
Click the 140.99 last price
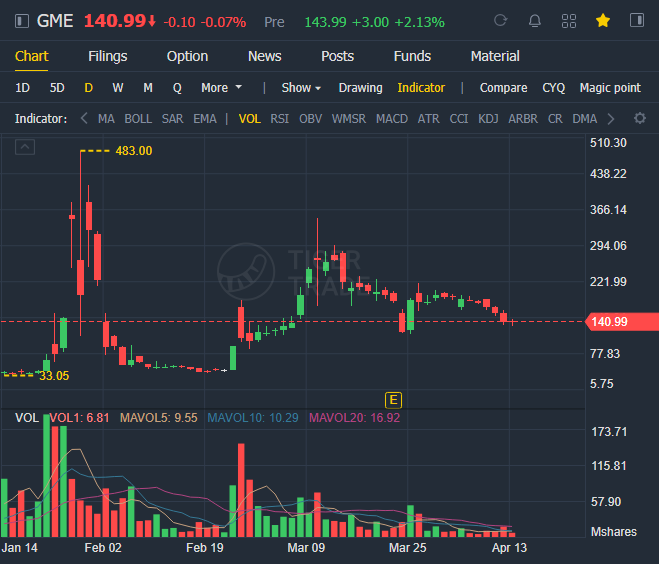coord(116,21)
